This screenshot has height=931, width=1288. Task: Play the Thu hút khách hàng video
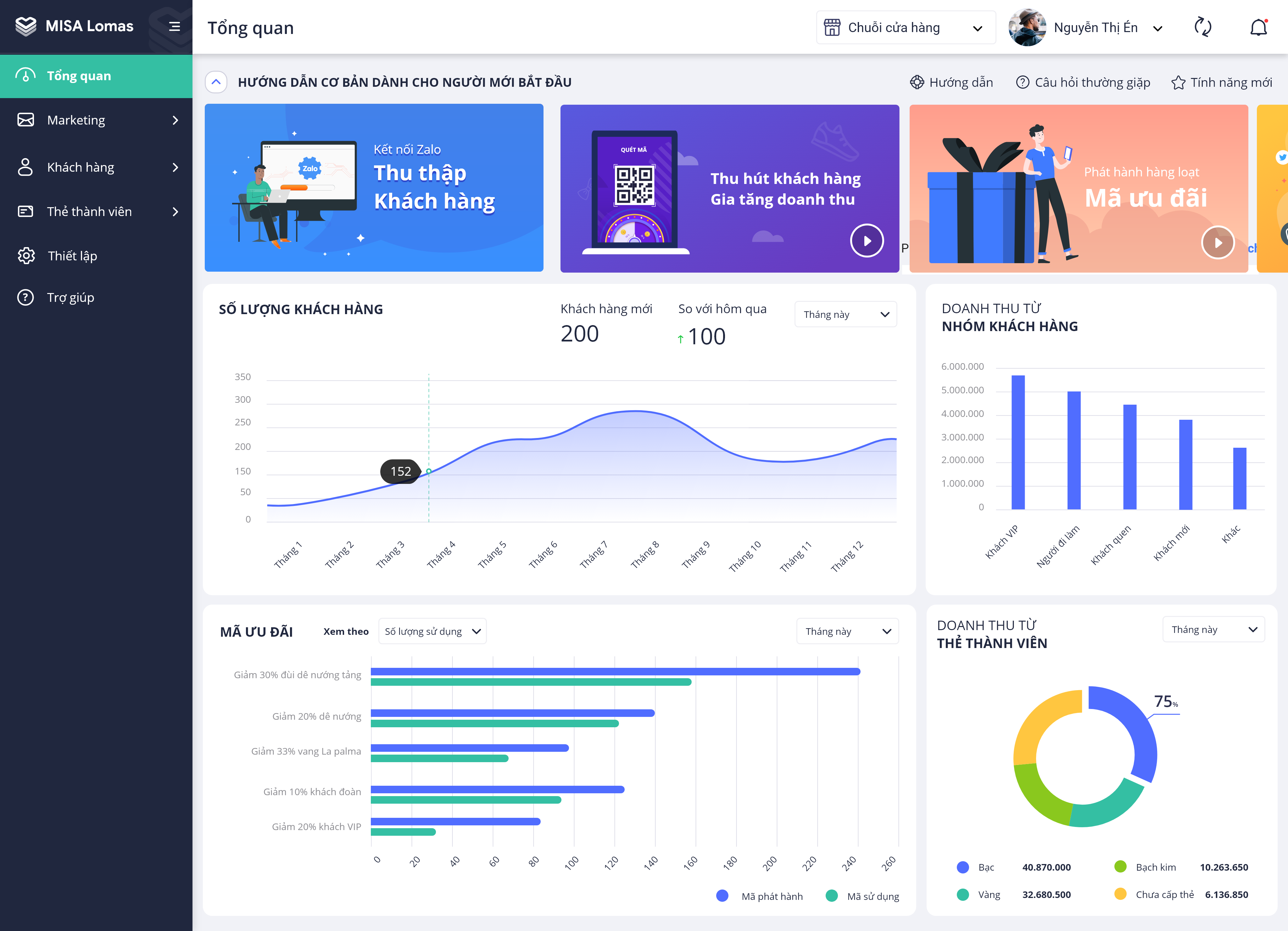[867, 241]
